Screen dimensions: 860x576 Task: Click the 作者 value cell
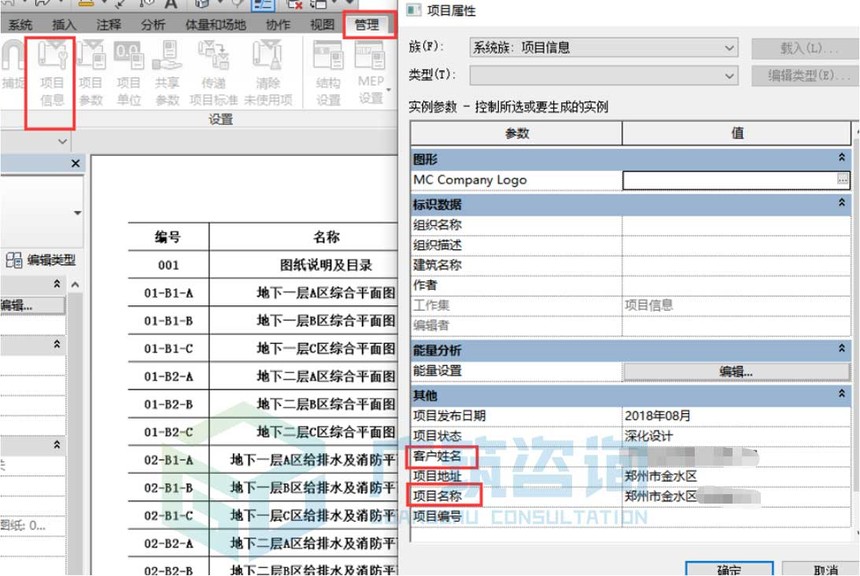[x=736, y=285]
